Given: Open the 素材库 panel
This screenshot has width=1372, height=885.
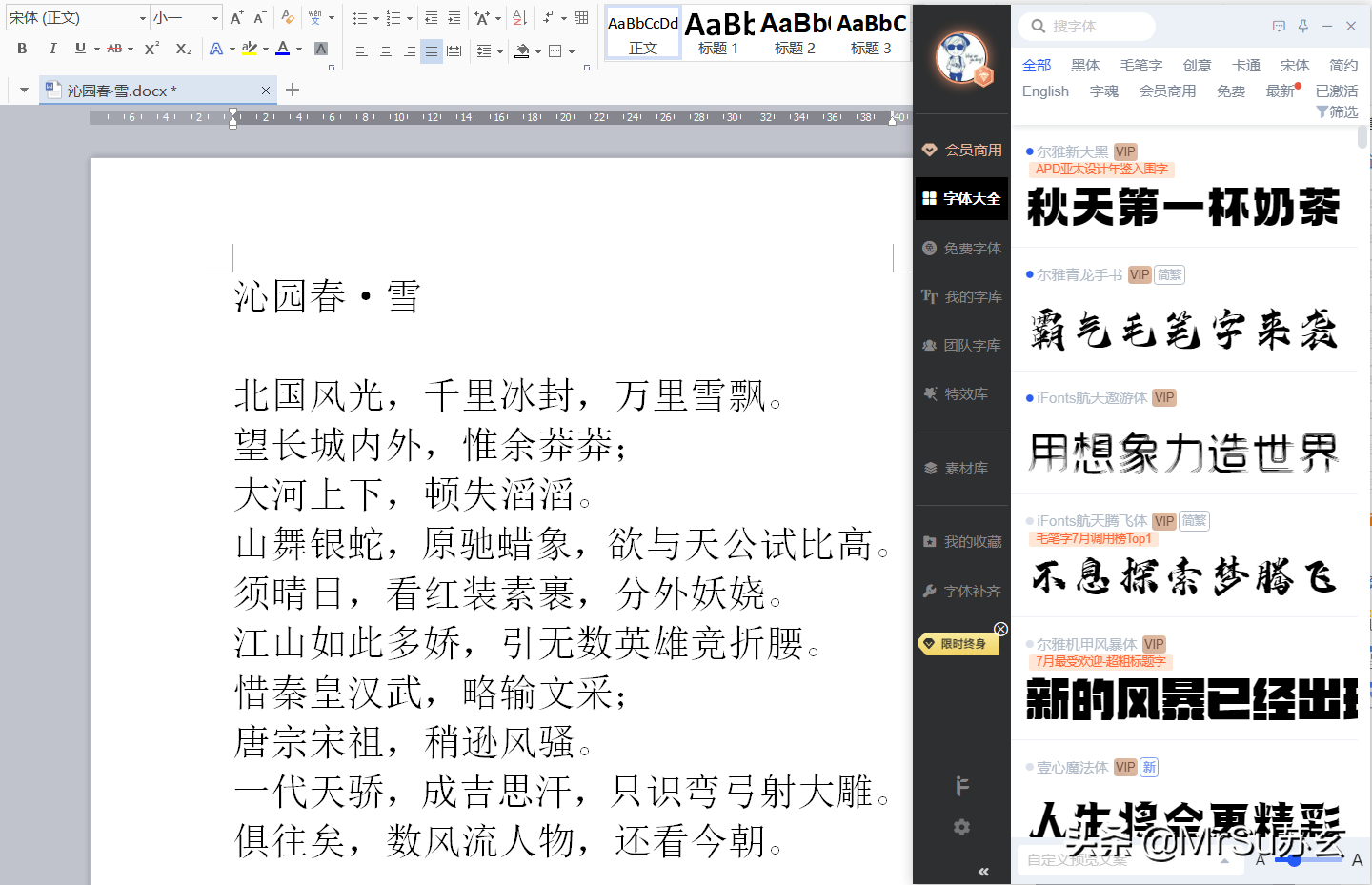Looking at the screenshot, I should click(960, 467).
